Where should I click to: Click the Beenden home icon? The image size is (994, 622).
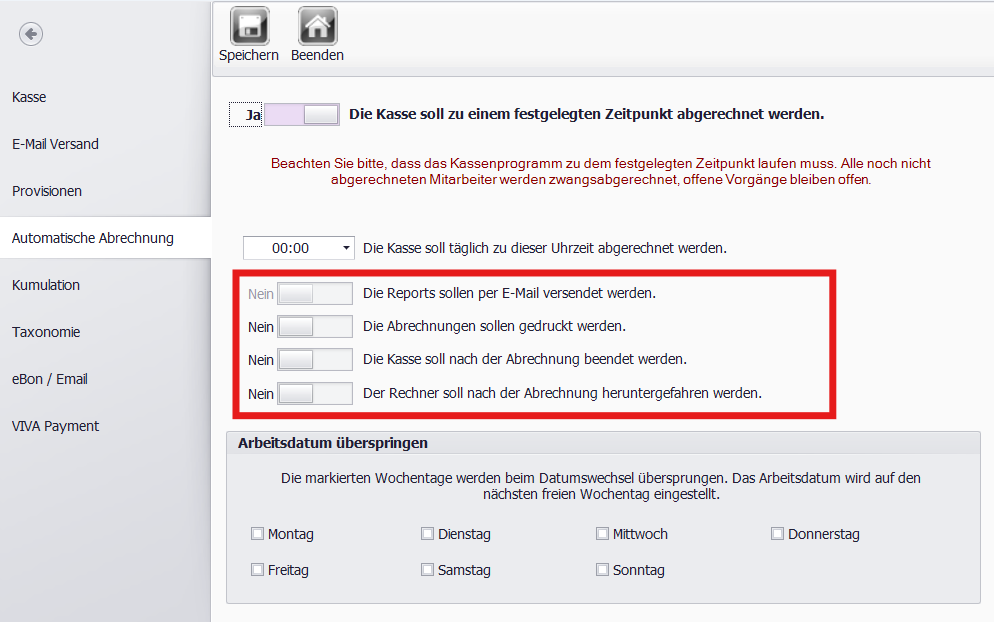pos(317,25)
